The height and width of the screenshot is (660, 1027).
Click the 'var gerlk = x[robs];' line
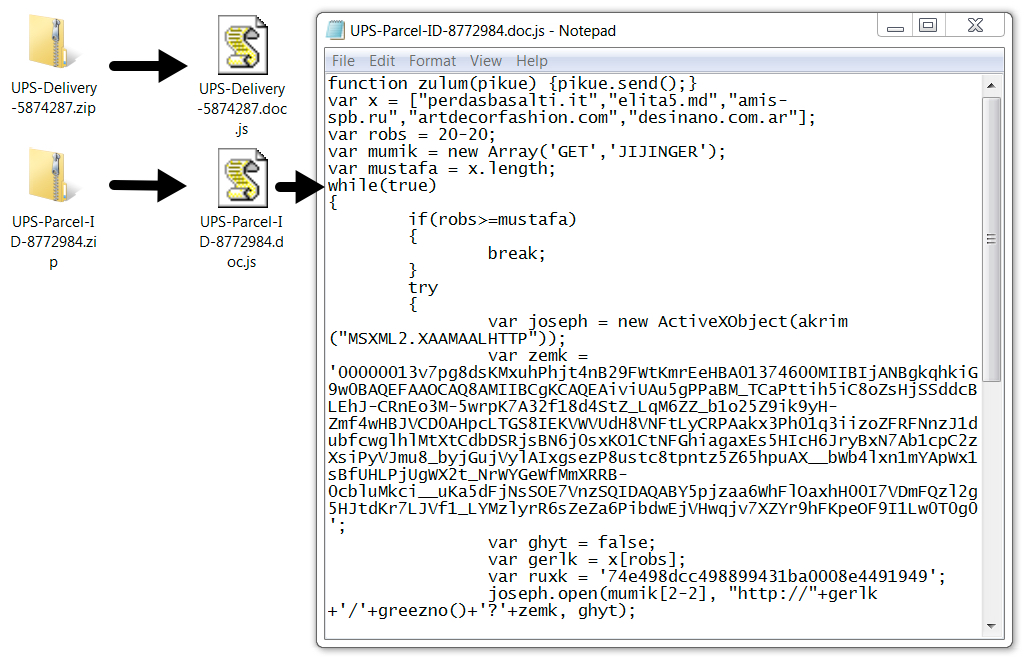pyautogui.click(x=587, y=560)
